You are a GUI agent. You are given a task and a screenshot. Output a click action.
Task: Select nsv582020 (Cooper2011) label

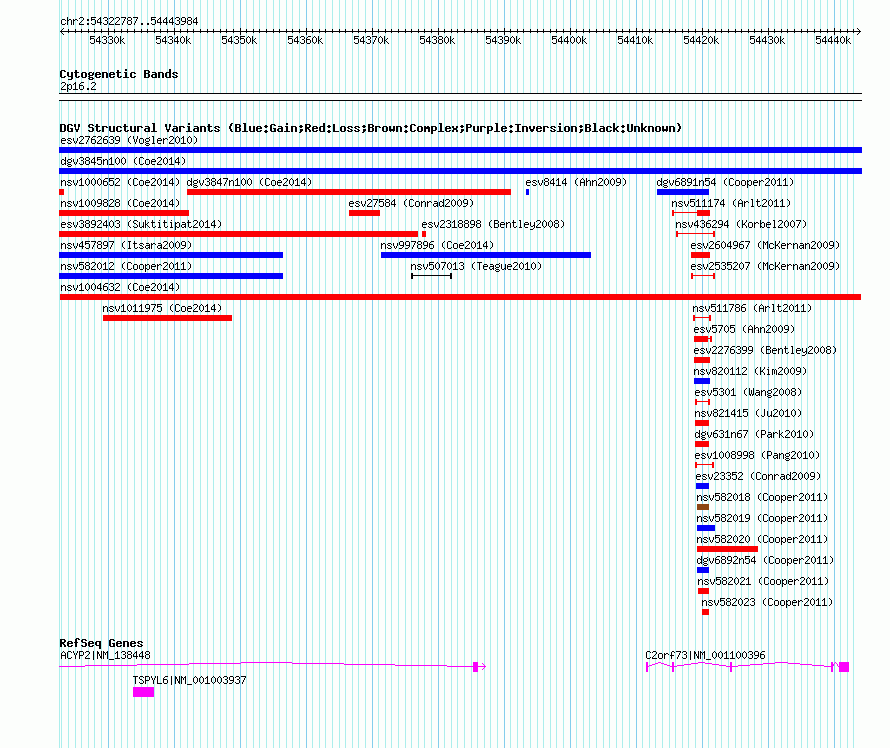pos(762,539)
